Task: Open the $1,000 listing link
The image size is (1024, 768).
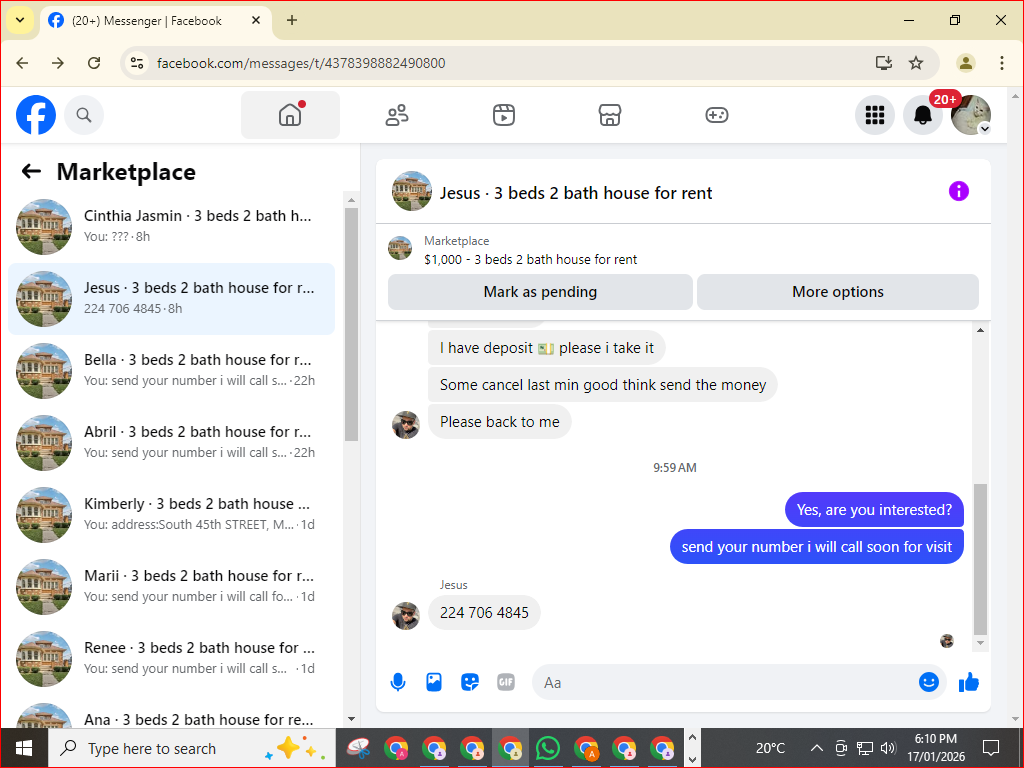Action: pyautogui.click(x=530, y=259)
